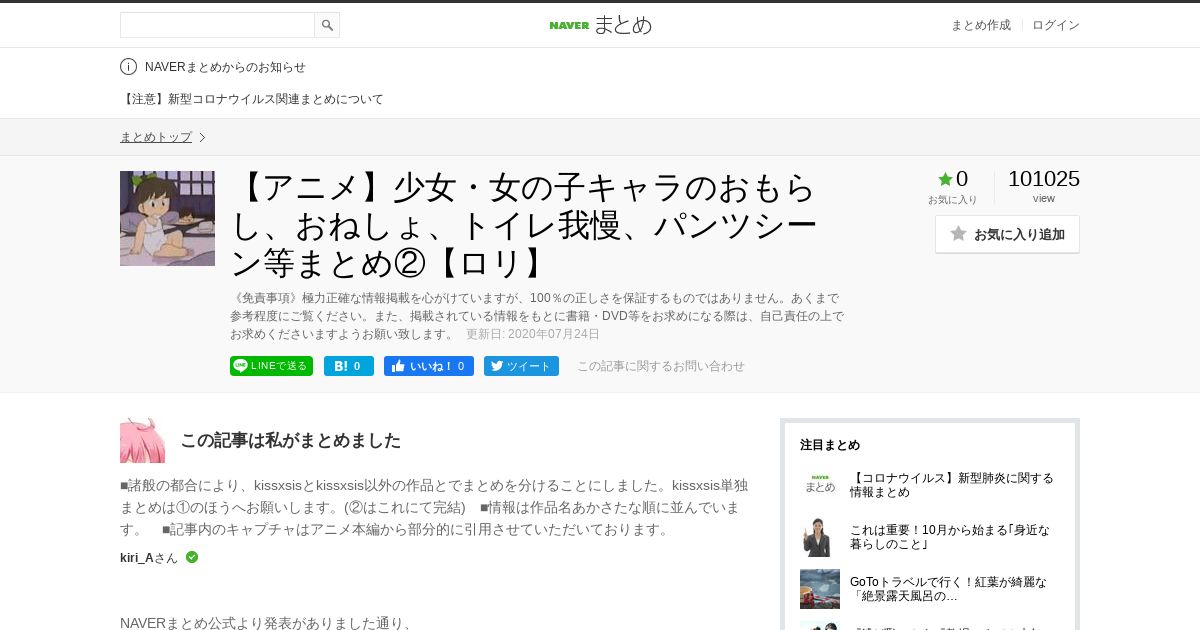
Task: Select the お気に入り label under star count
Action: tap(952, 199)
